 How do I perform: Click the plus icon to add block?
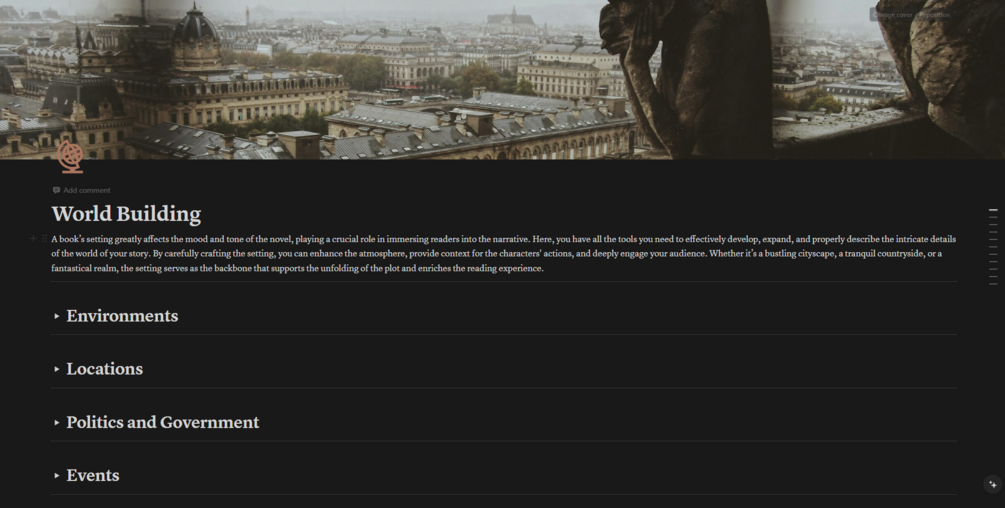coord(33,239)
